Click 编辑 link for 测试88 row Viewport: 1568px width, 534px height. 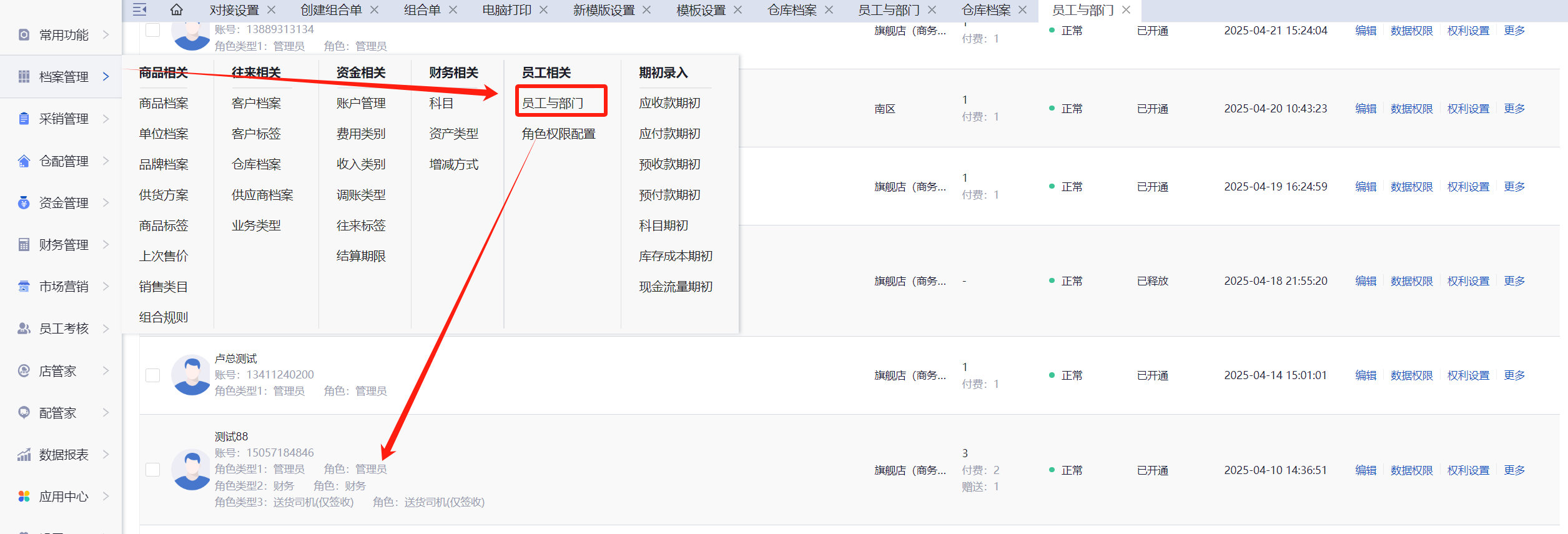(1366, 470)
